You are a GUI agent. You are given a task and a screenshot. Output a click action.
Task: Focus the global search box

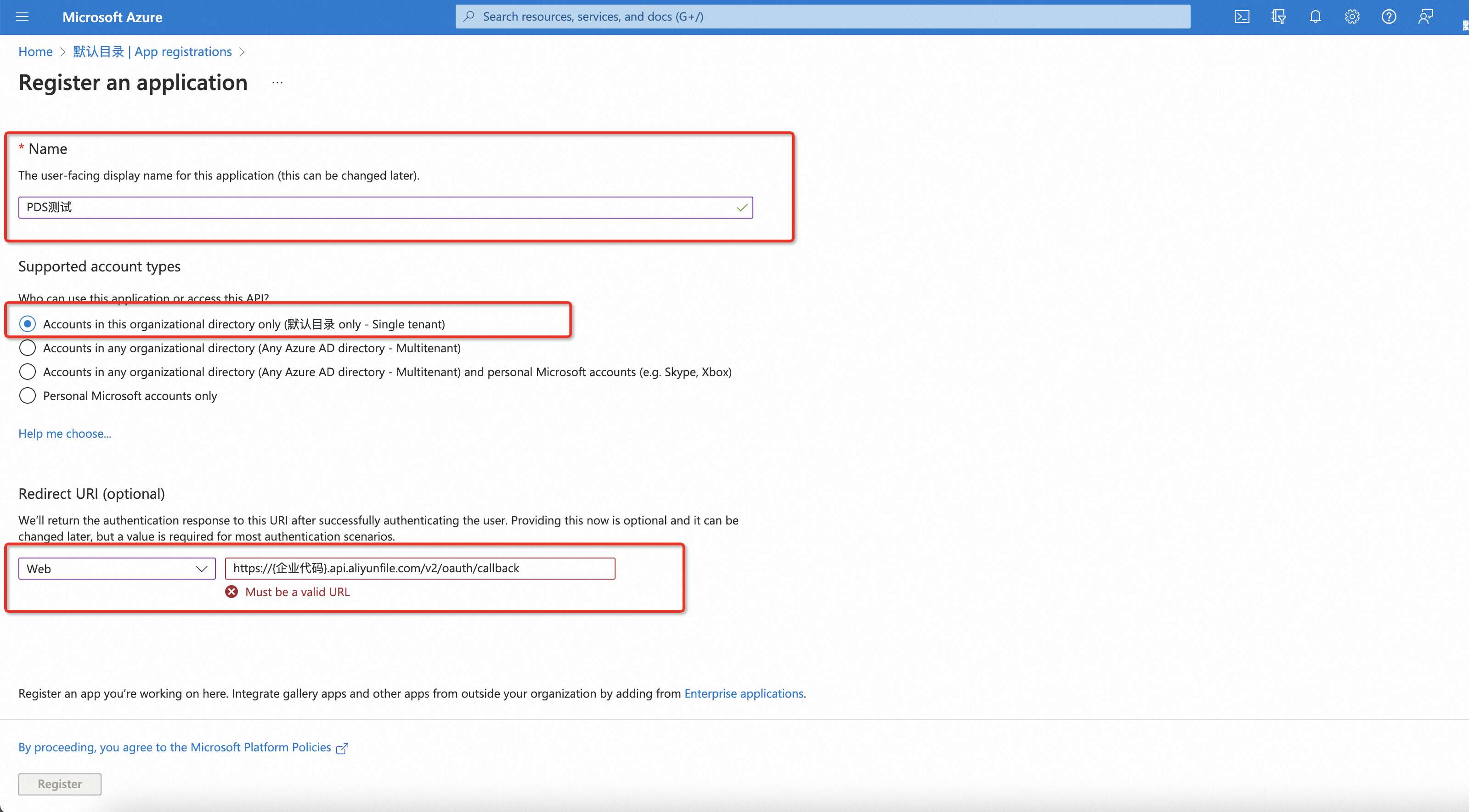(x=822, y=17)
